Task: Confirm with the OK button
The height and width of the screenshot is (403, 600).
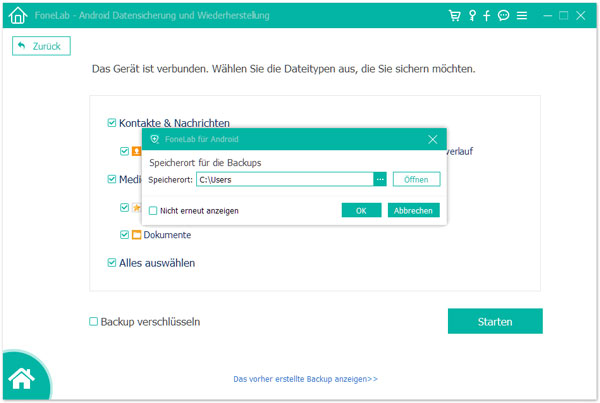Action: point(361,210)
